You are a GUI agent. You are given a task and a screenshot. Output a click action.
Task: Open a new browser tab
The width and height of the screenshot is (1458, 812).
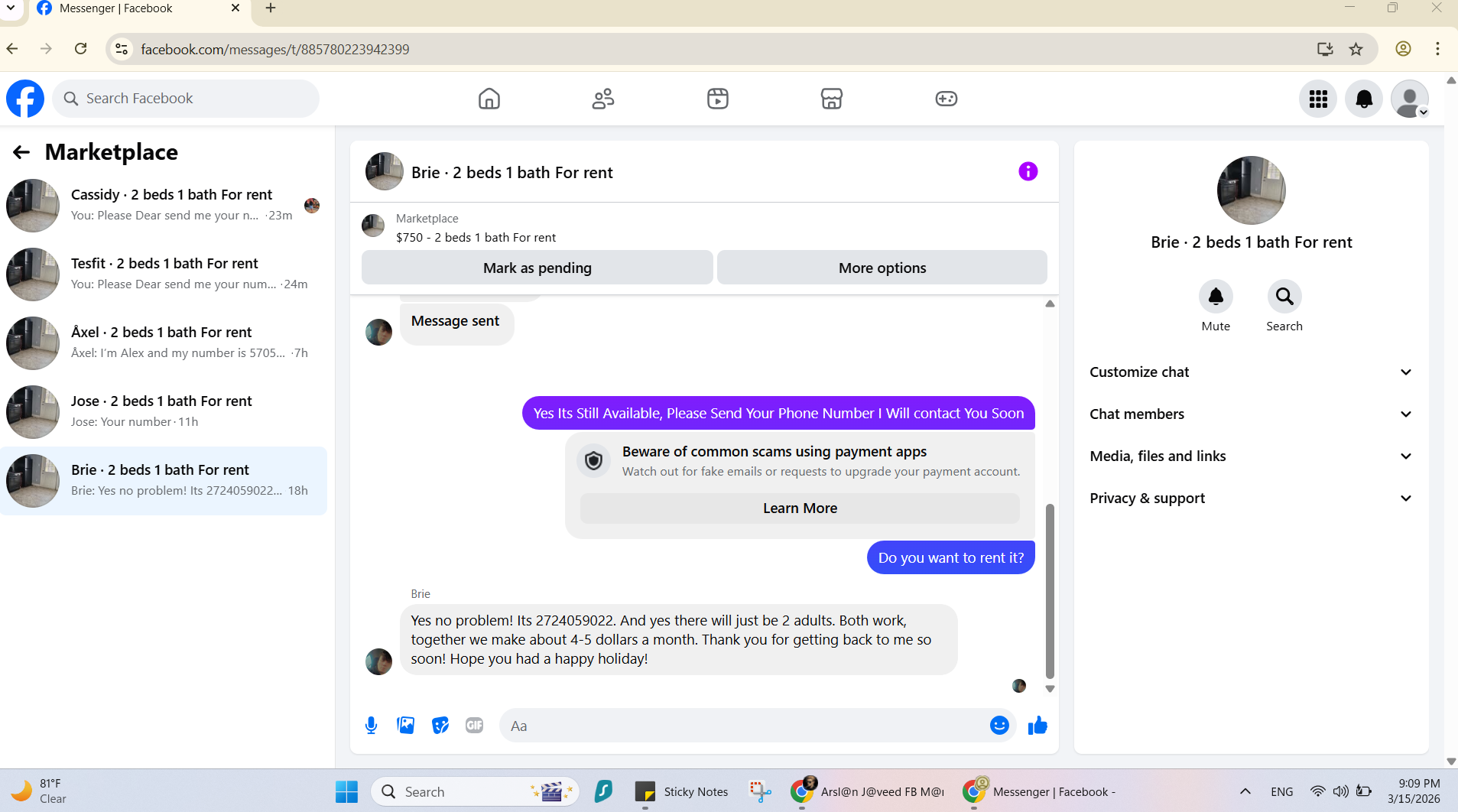coord(270,8)
